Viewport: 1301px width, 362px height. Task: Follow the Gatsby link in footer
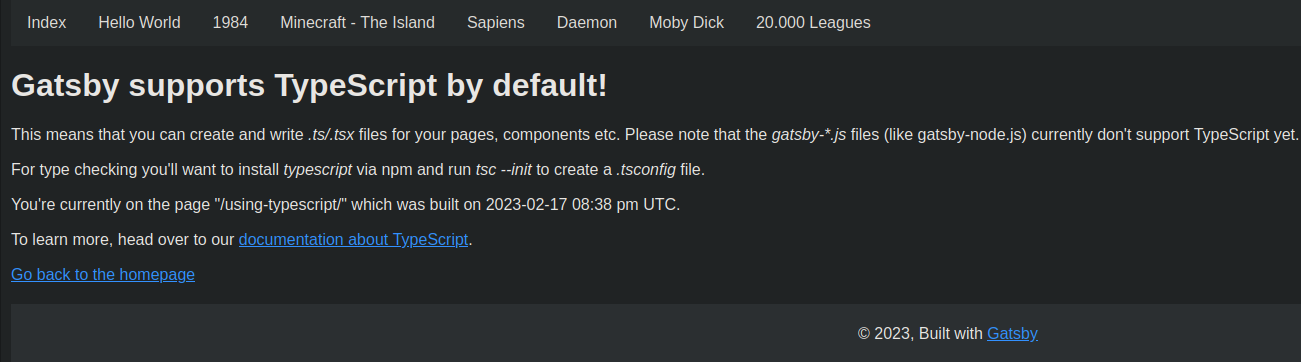coord(1012,333)
